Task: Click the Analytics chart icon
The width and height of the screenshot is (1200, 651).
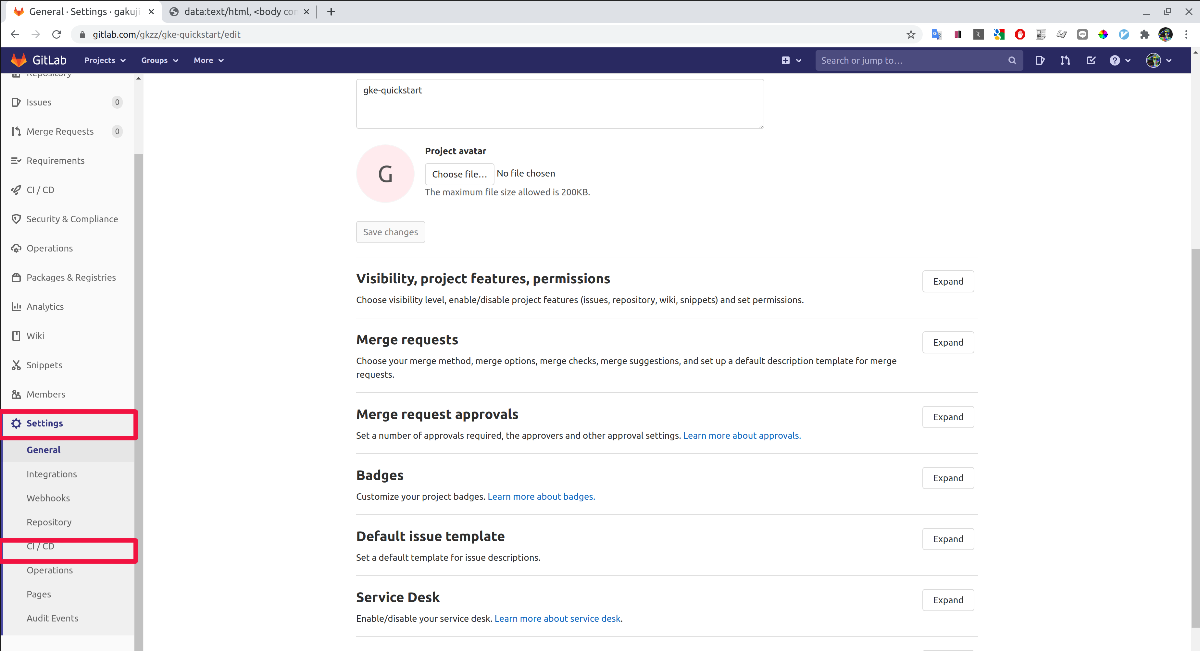Action: pyautogui.click(x=16, y=307)
